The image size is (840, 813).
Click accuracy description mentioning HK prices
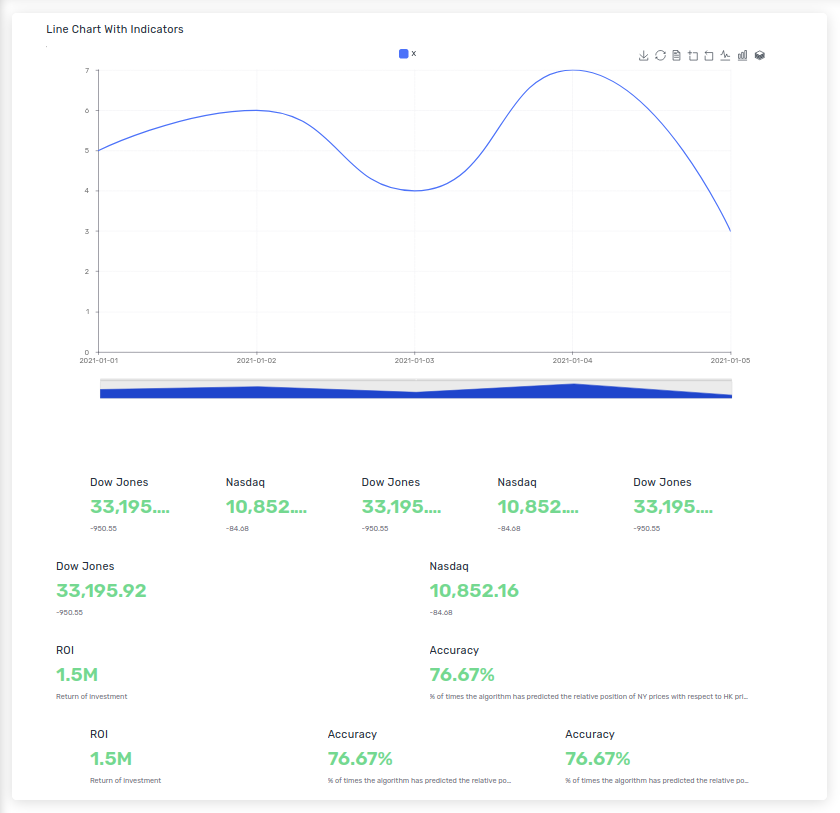[x=588, y=696]
